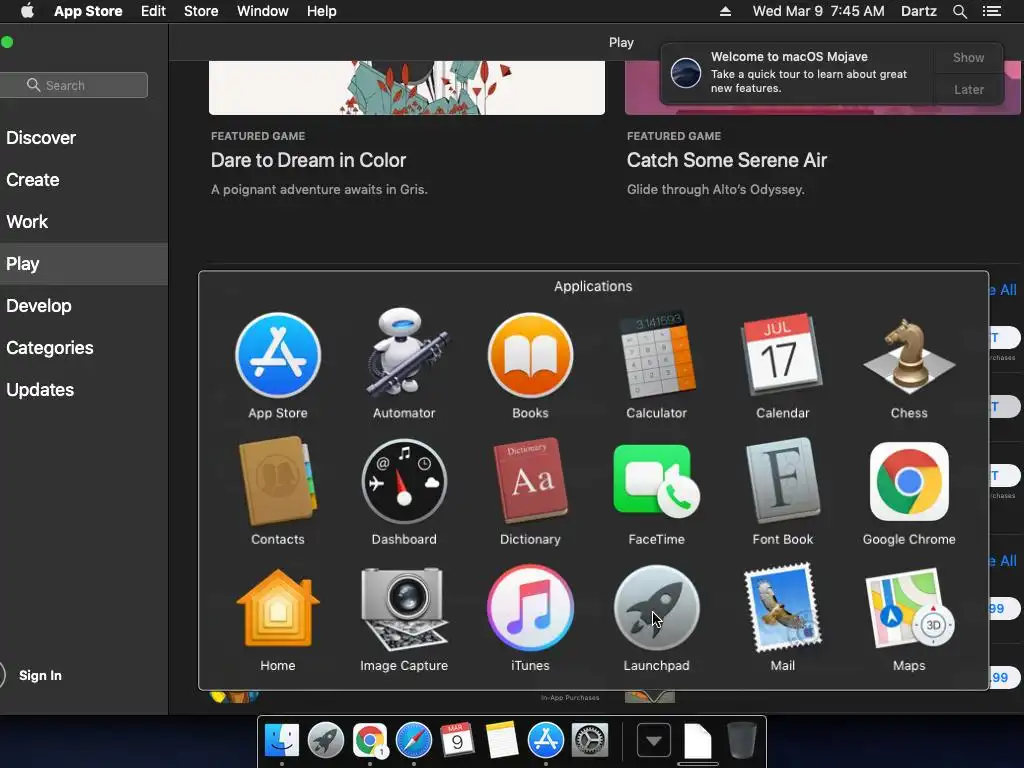Image resolution: width=1024 pixels, height=768 pixels.
Task: Open the Dictionary app
Action: click(x=530, y=481)
